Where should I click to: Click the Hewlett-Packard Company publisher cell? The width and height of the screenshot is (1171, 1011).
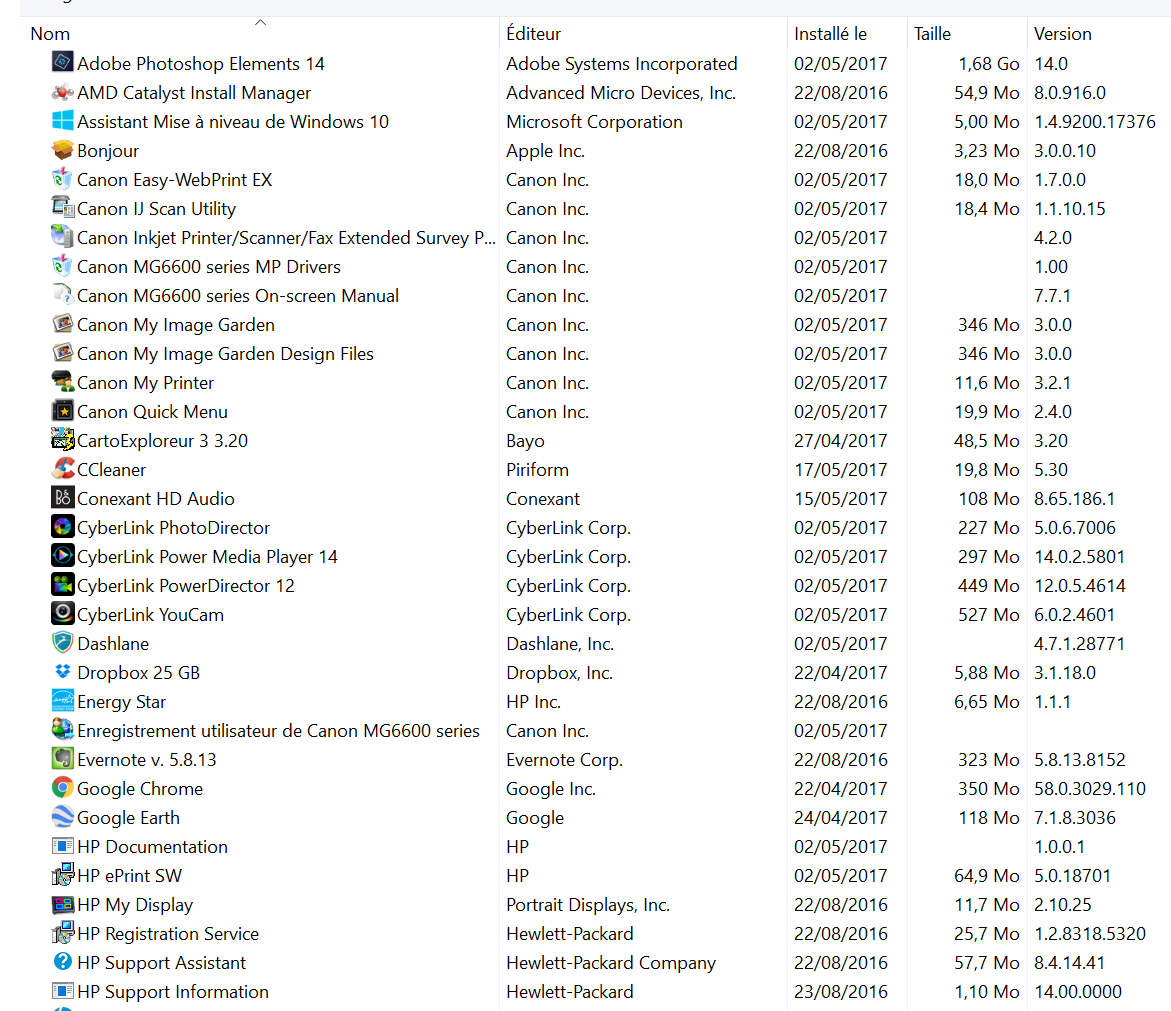(x=611, y=962)
